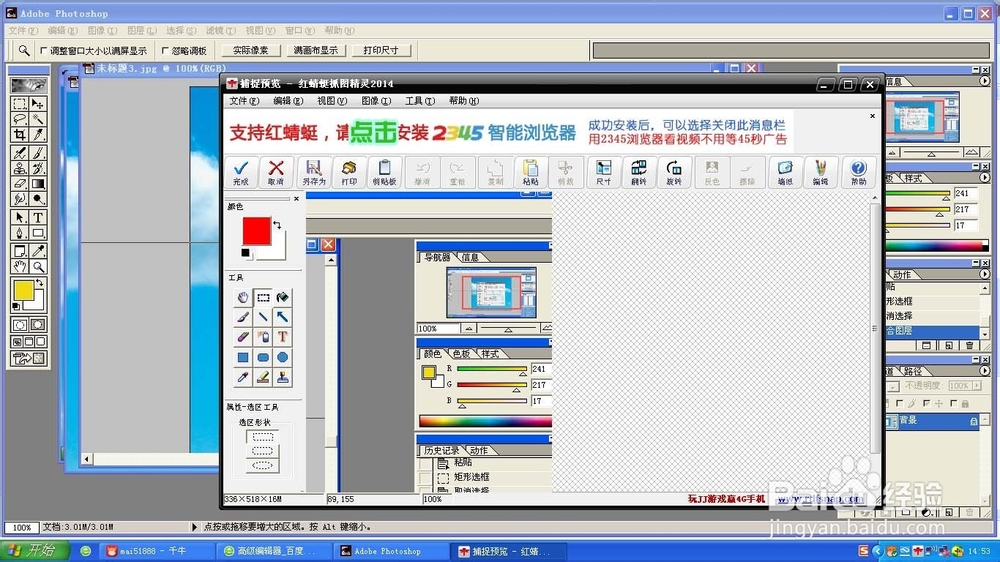Click the Photoshop color spectrum ramp bar
This screenshot has height=562, width=1000.
936,245
